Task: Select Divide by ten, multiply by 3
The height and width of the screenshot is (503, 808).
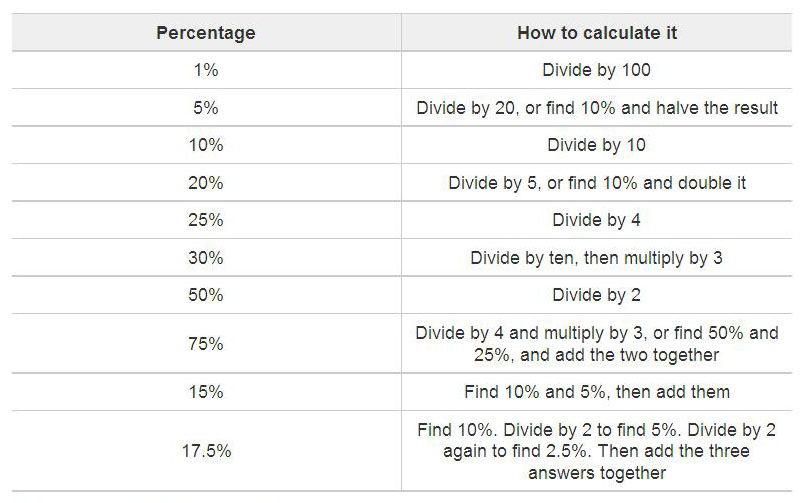Action: [x=596, y=258]
